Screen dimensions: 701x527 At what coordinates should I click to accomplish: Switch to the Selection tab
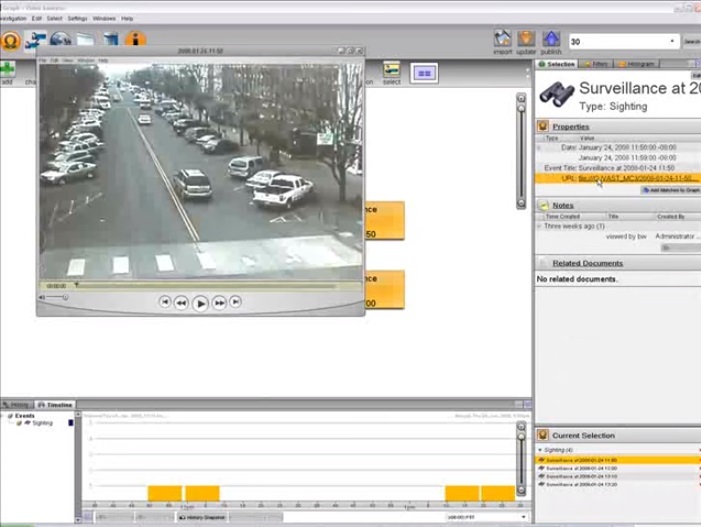click(x=557, y=64)
